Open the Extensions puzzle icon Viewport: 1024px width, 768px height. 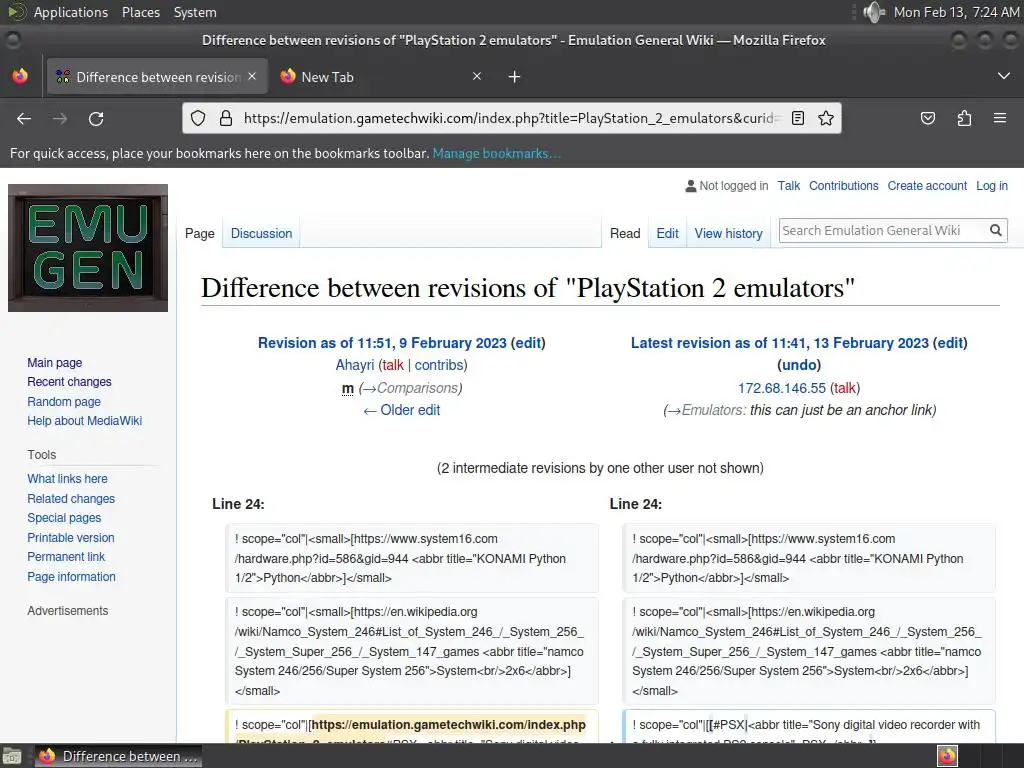click(x=964, y=118)
